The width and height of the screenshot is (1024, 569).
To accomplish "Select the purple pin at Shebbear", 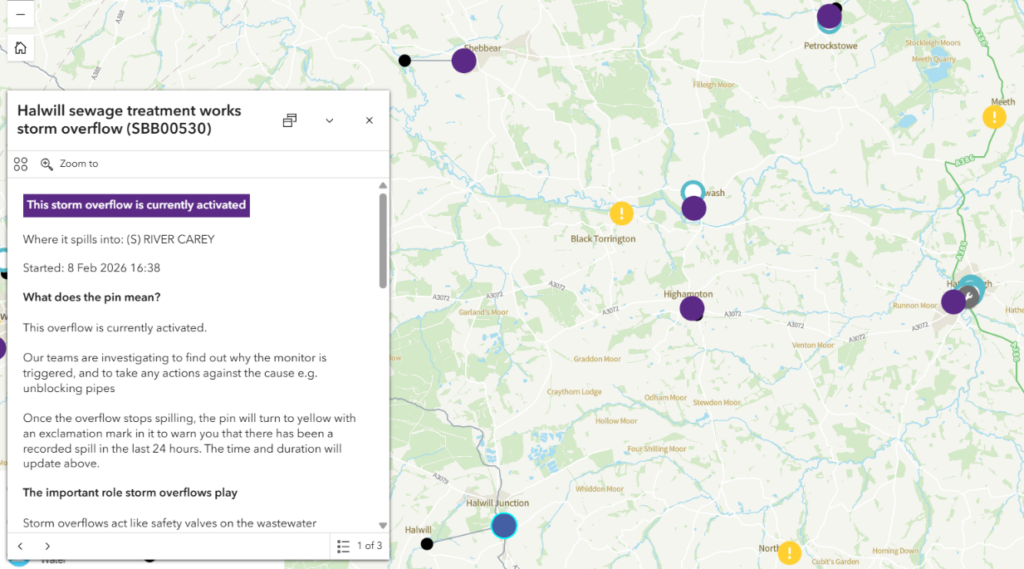I will pos(463,61).
